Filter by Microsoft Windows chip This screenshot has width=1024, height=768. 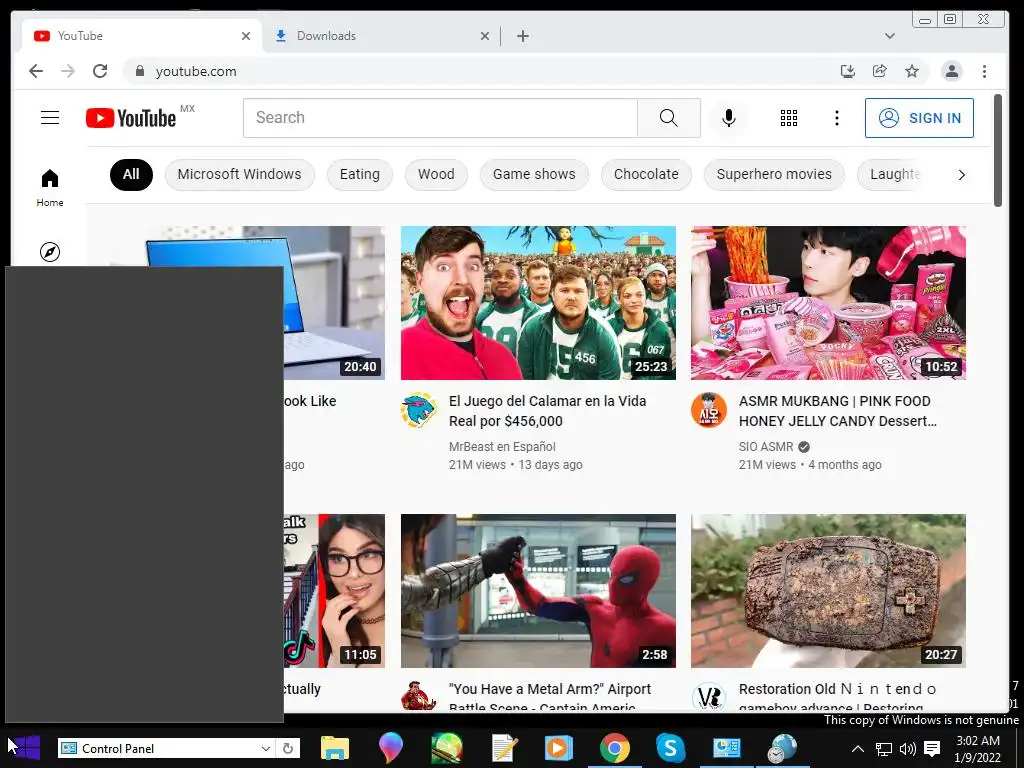point(240,174)
